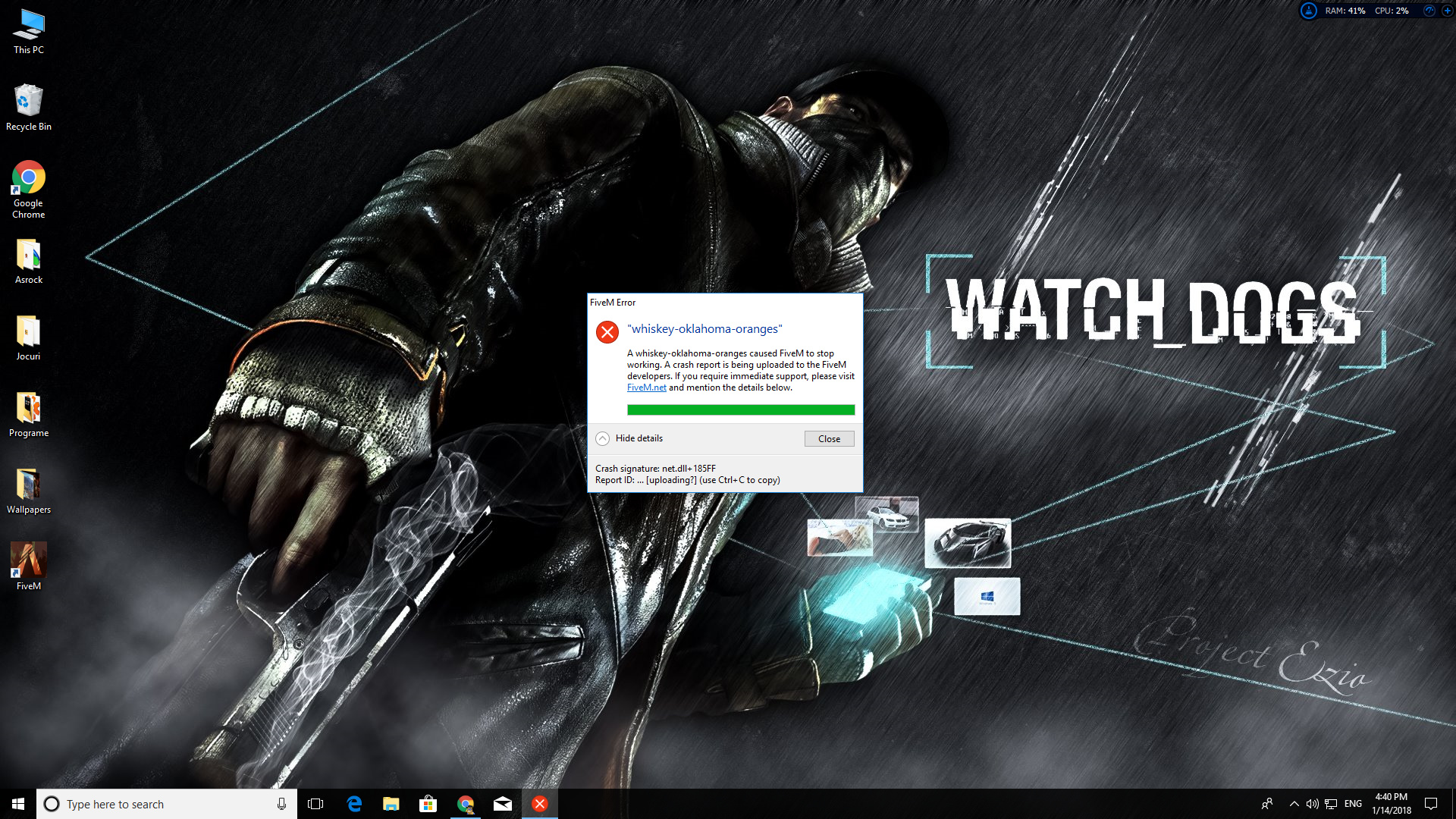Switch to Chrome in taskbar
This screenshot has height=819, width=1456.
tap(466, 804)
